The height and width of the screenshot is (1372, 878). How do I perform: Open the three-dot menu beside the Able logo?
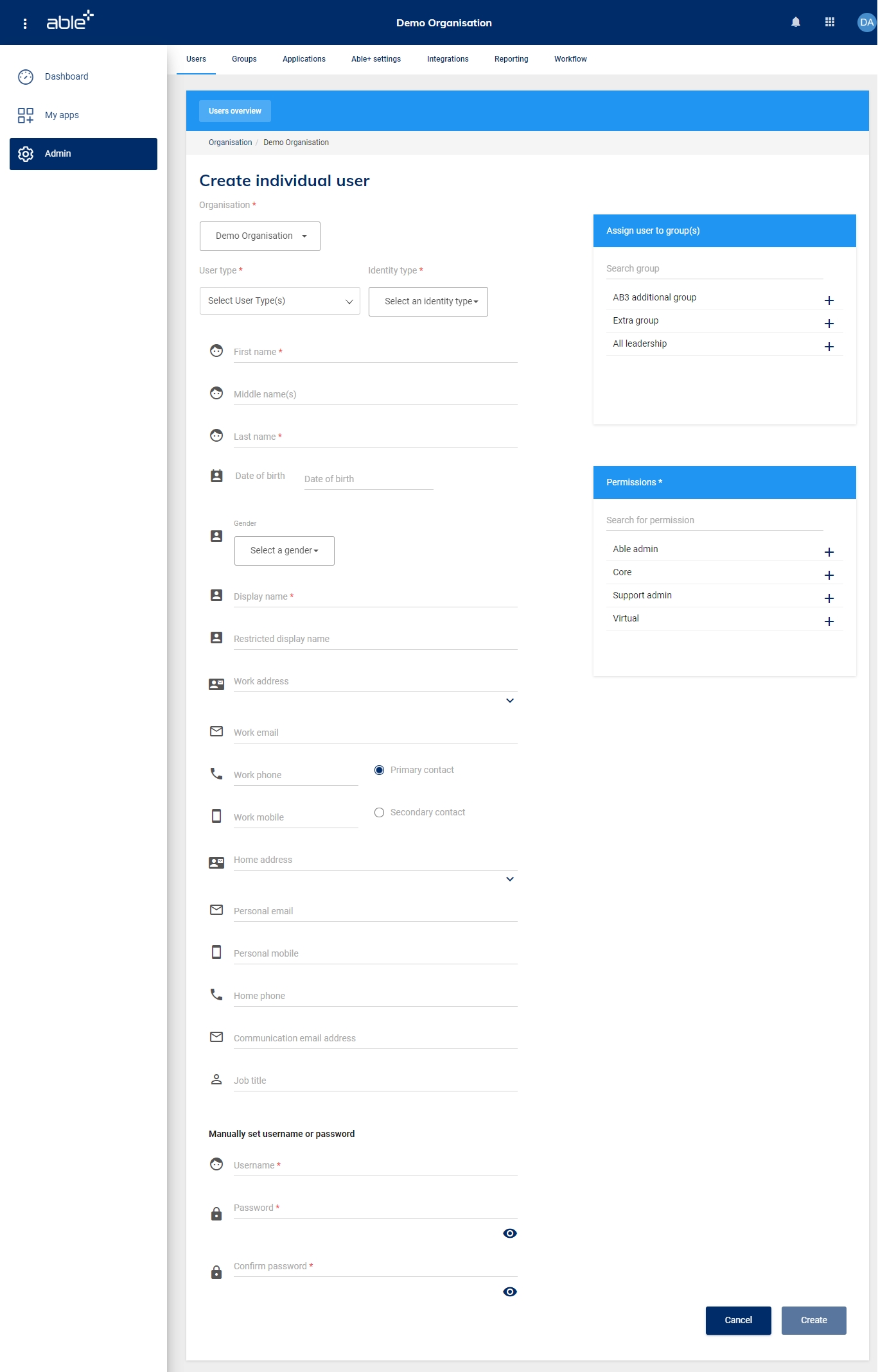(x=25, y=24)
